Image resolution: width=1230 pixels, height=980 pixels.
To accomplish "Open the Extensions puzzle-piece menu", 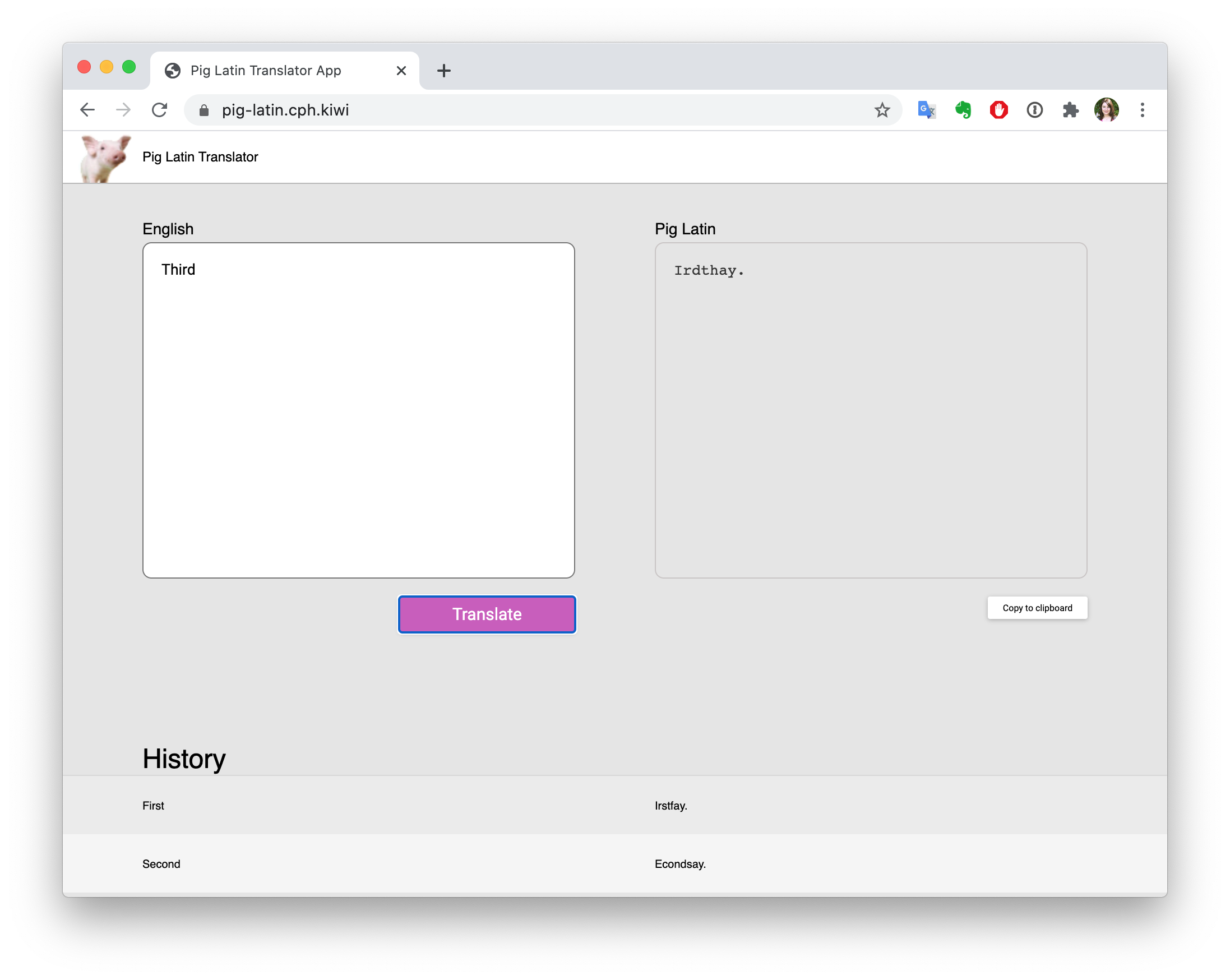I will point(1070,109).
